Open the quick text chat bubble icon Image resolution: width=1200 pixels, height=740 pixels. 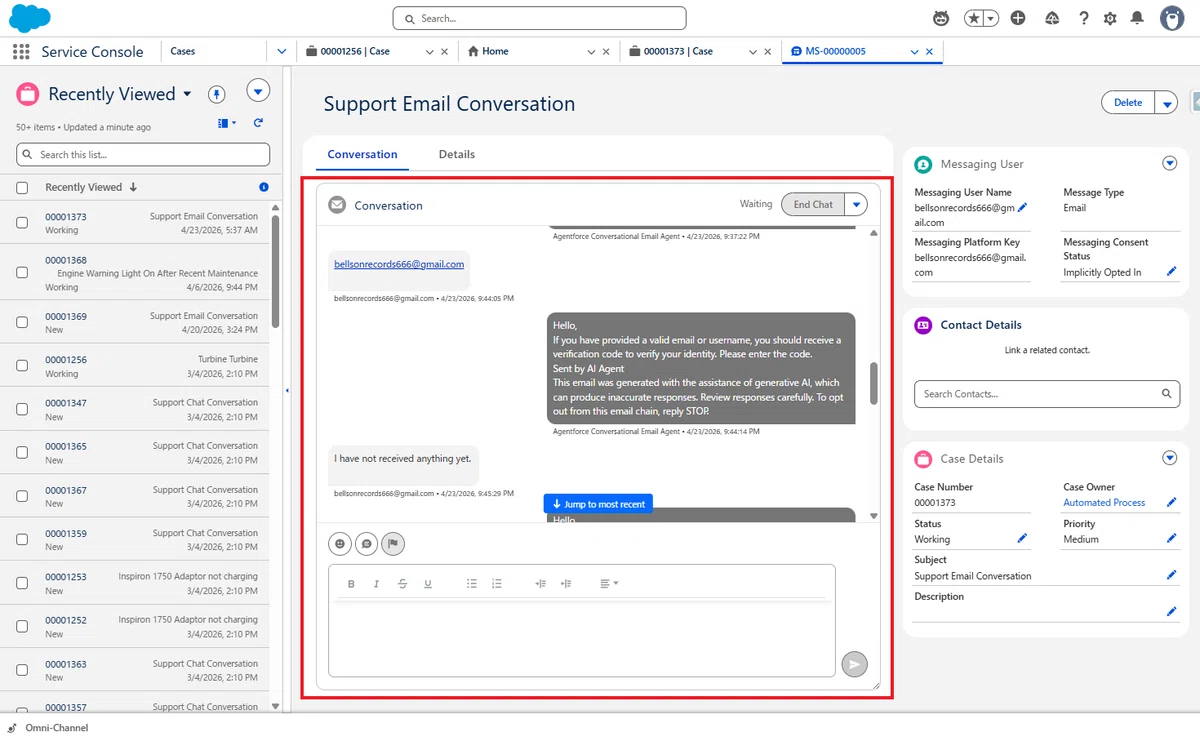(x=367, y=544)
